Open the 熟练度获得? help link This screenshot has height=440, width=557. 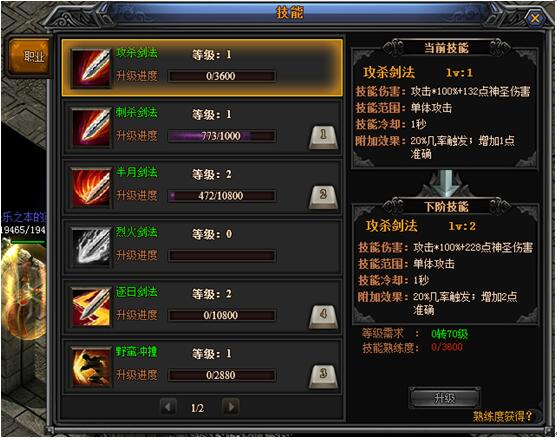502,416
